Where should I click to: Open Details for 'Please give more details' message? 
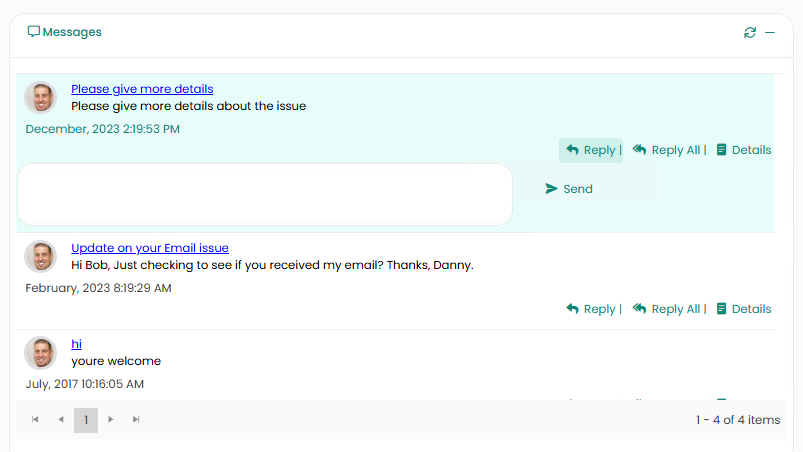coord(743,150)
